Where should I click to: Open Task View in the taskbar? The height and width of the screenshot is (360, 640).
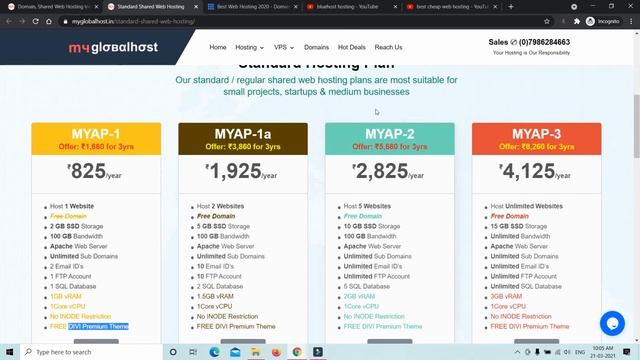pyautogui.click(x=193, y=352)
